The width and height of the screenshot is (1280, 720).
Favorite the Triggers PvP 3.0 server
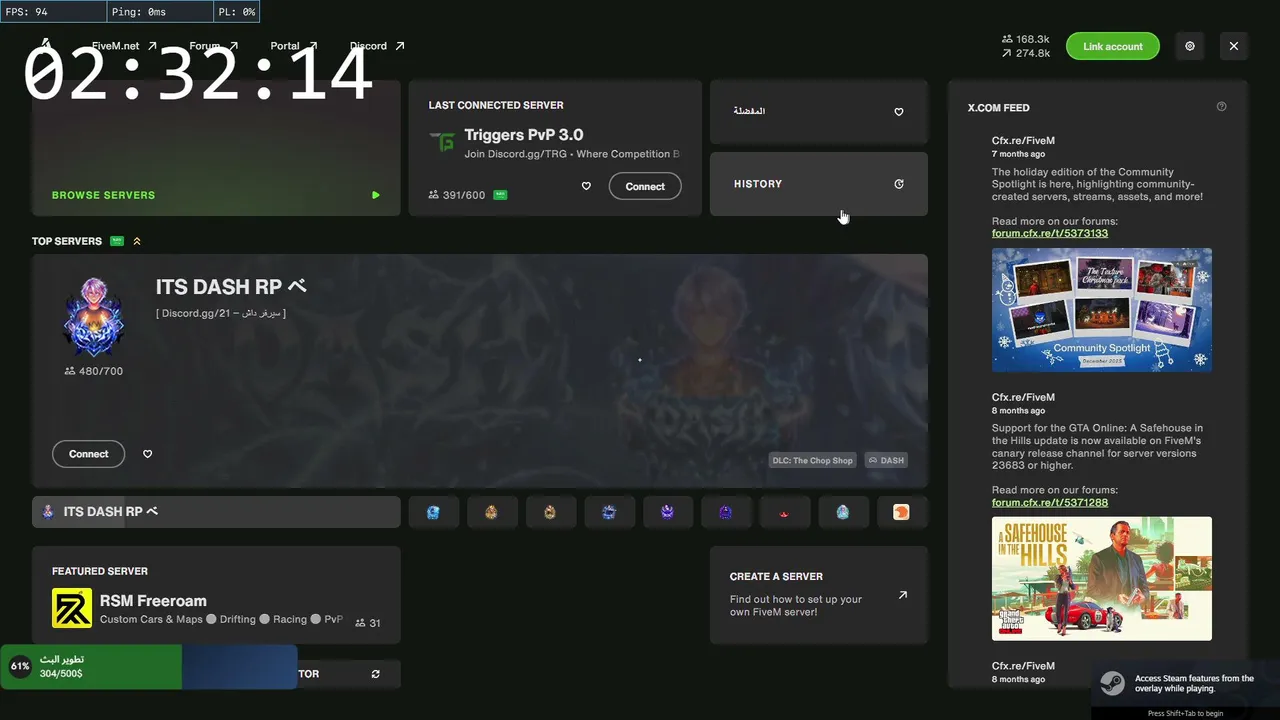(586, 186)
